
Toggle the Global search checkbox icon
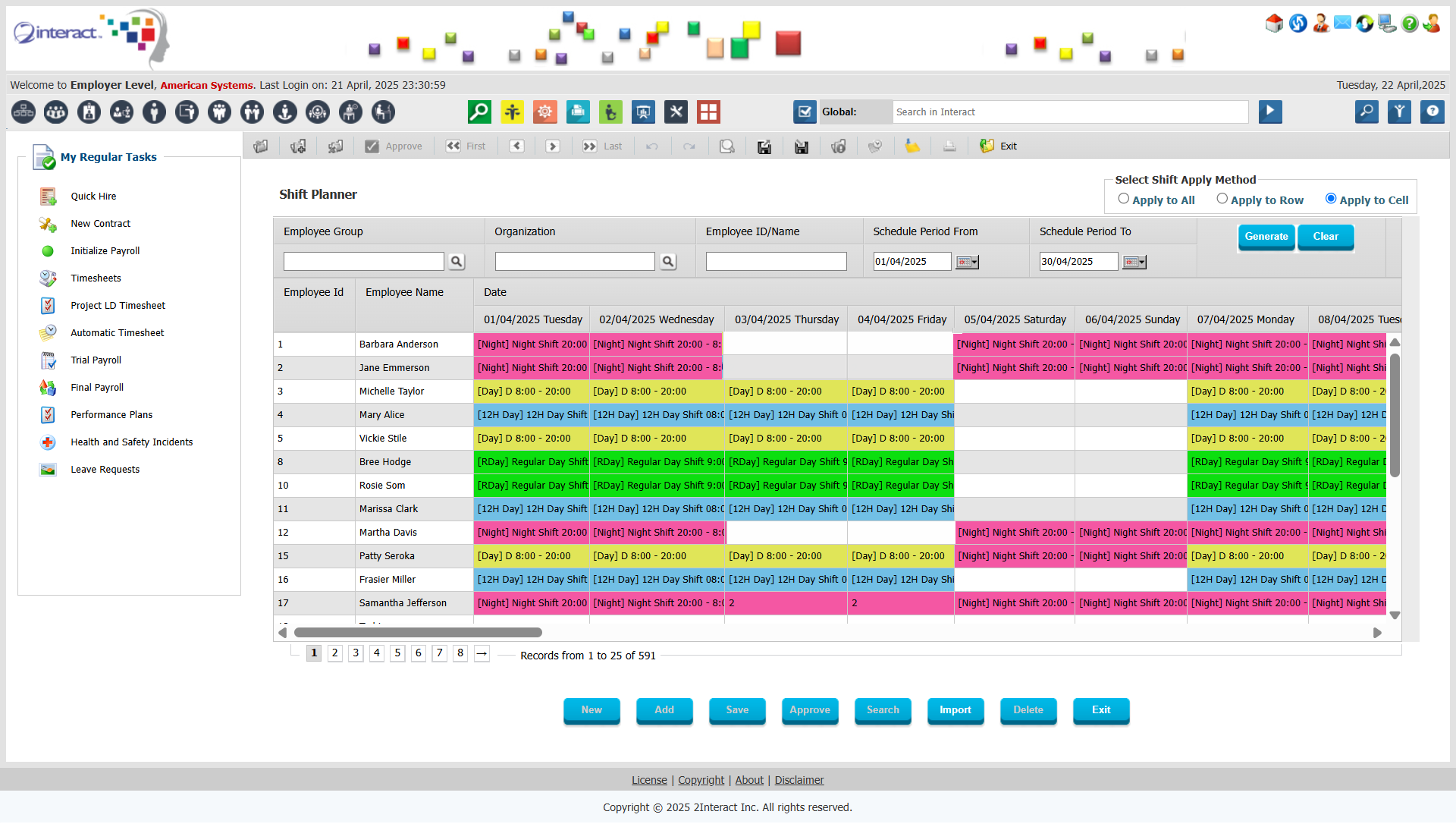pyautogui.click(x=805, y=112)
